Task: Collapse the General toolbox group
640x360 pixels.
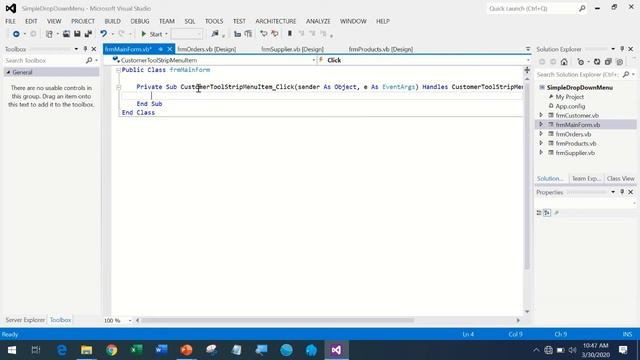Action: 8,72
